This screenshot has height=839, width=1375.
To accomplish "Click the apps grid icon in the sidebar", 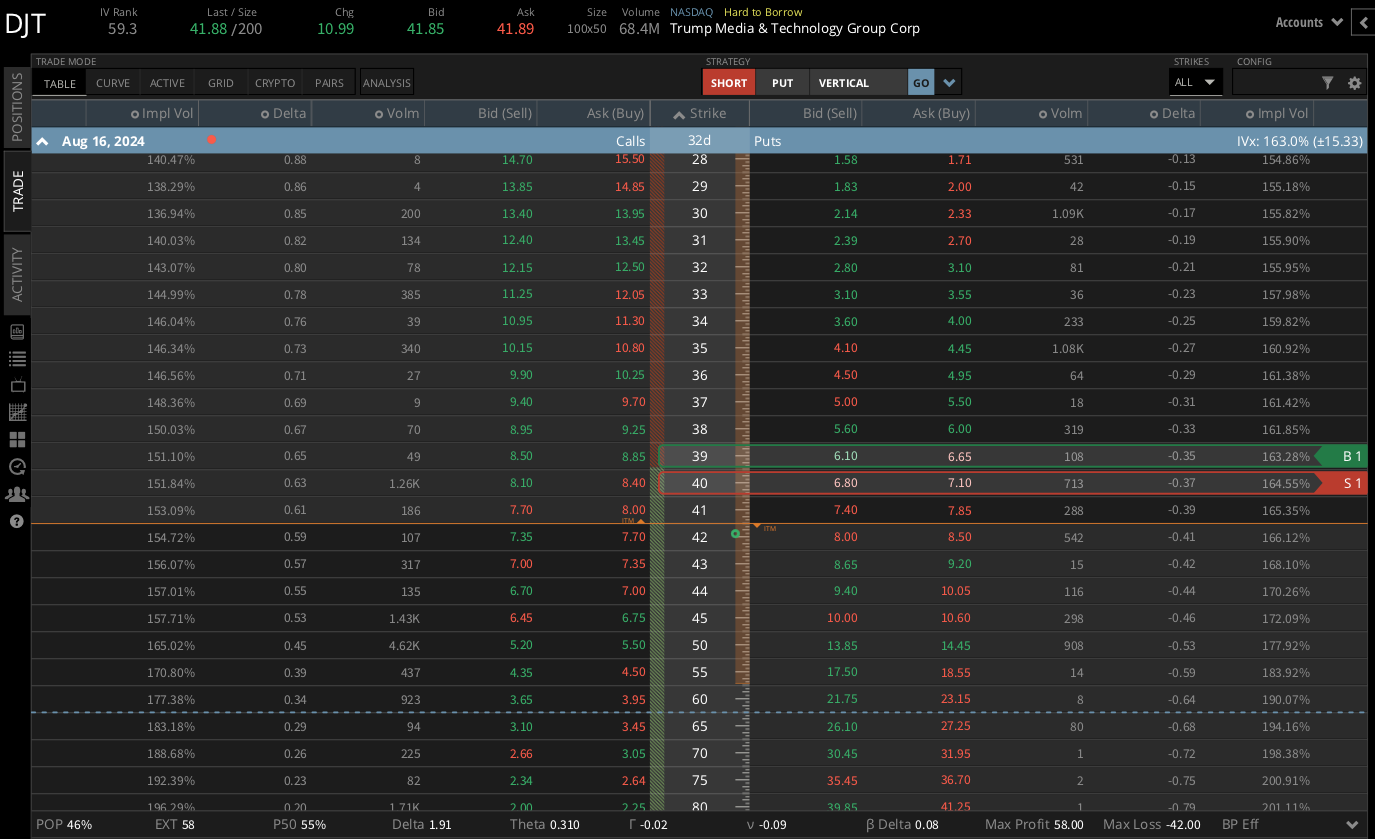I will pos(15,439).
